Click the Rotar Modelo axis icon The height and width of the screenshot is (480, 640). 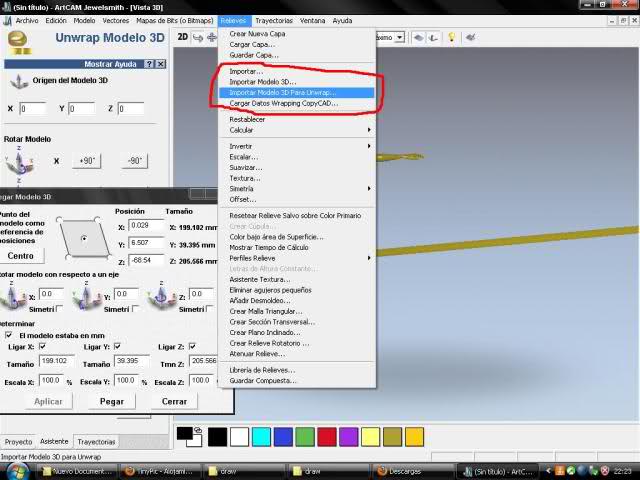click(19, 162)
